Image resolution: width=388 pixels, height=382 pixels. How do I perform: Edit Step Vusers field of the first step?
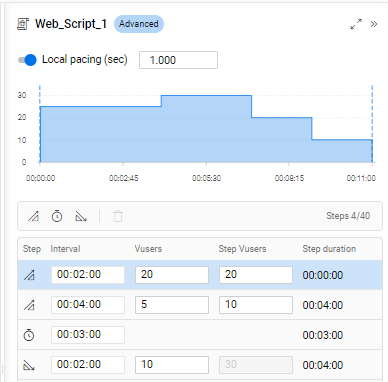[x=256, y=275]
